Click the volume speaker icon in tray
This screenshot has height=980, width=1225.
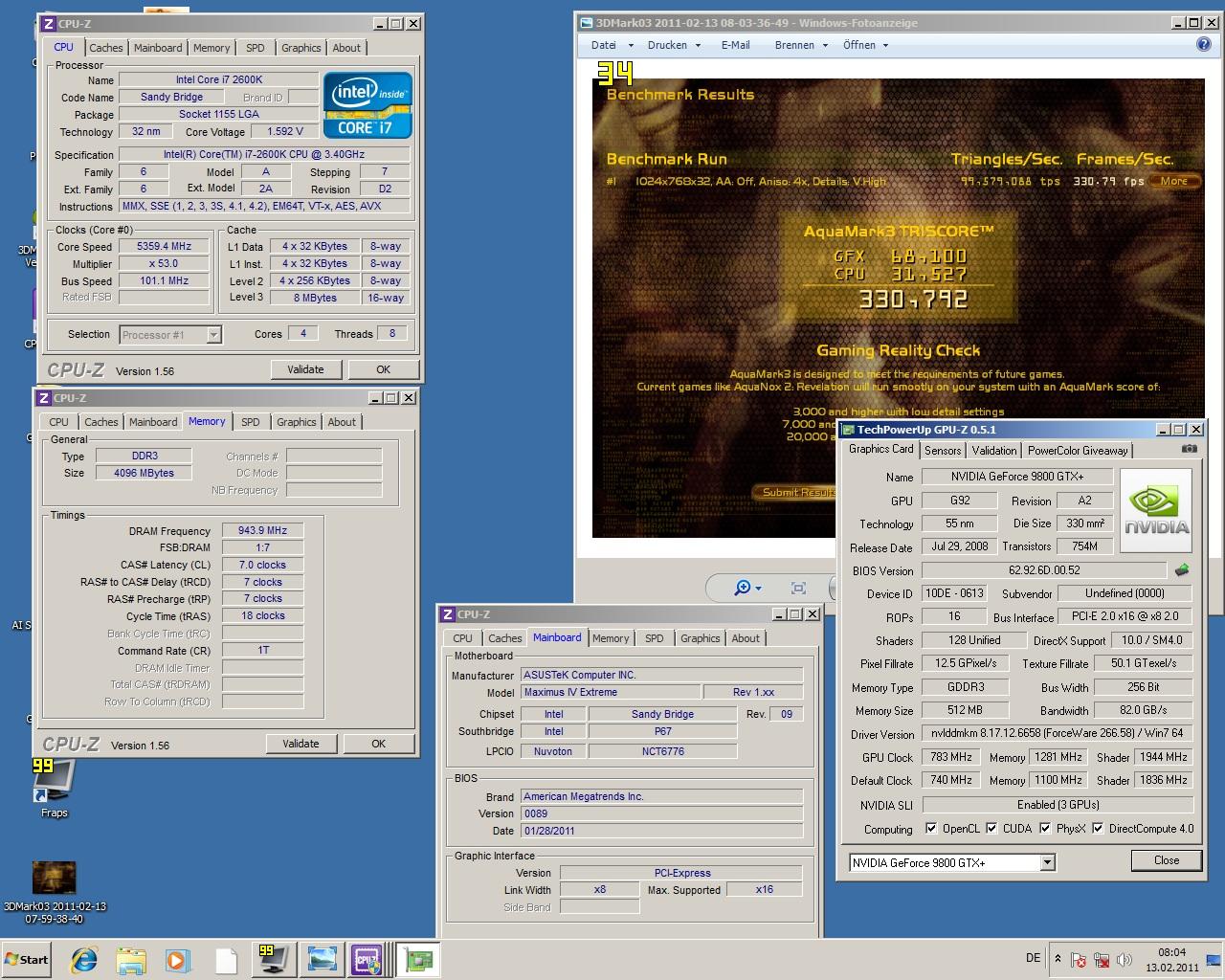[x=1125, y=960]
